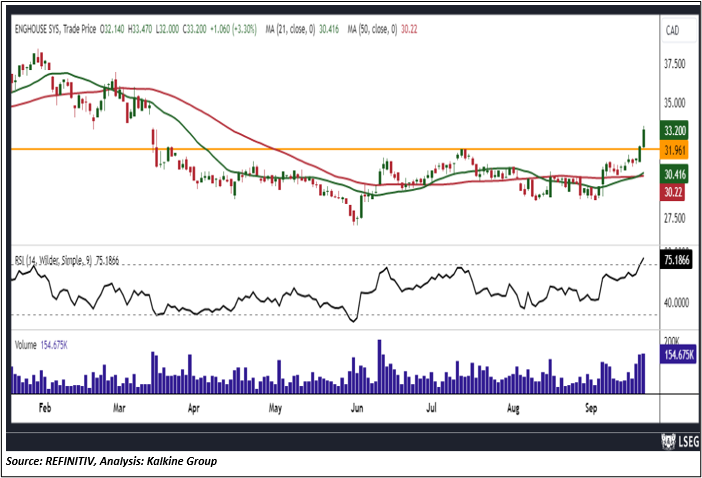Click the Jun label on time axis
Screen dimensions: 702x478
[357, 408]
